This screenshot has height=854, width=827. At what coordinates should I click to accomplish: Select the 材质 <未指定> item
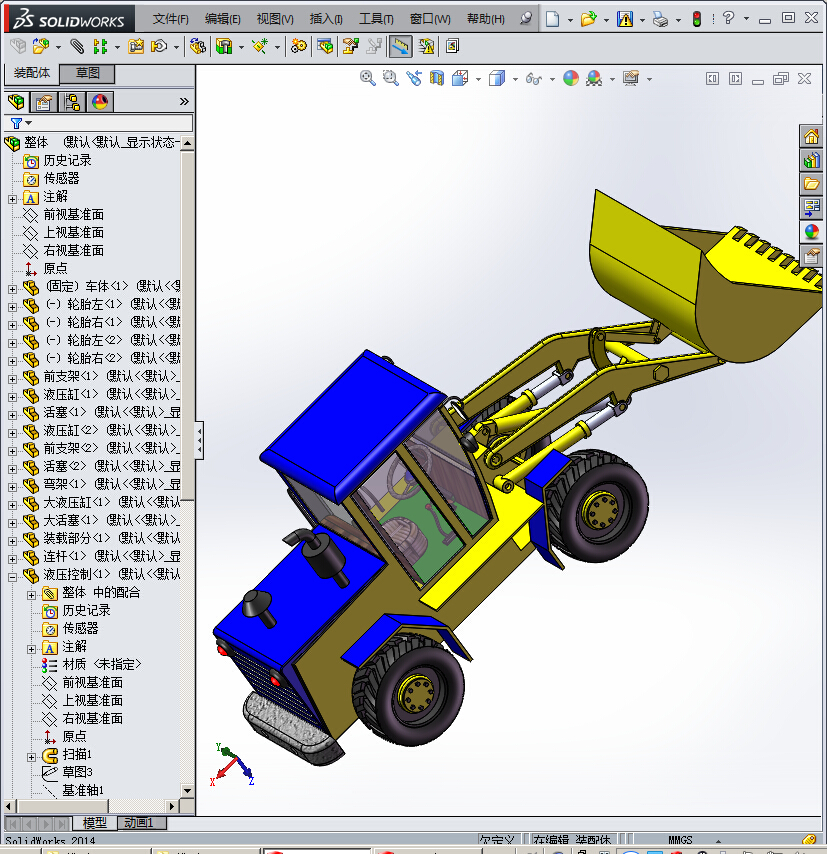[x=102, y=664]
